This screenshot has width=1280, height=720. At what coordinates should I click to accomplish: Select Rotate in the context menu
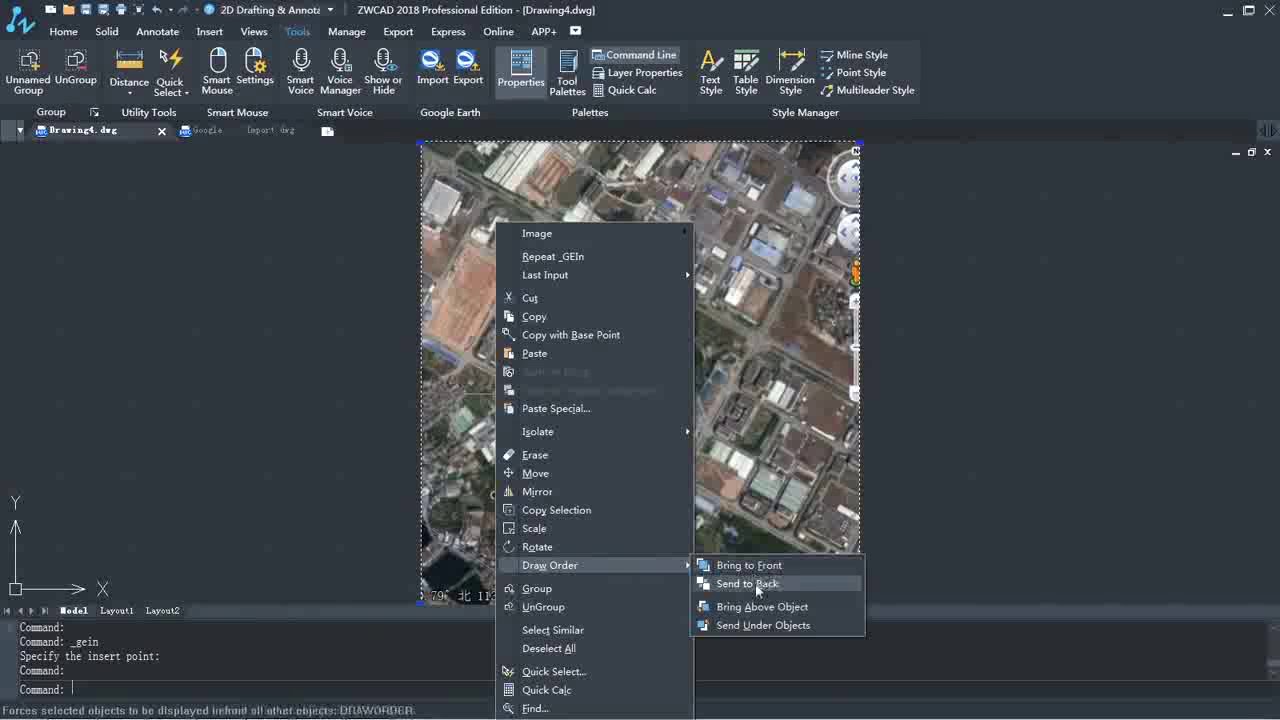594,547
